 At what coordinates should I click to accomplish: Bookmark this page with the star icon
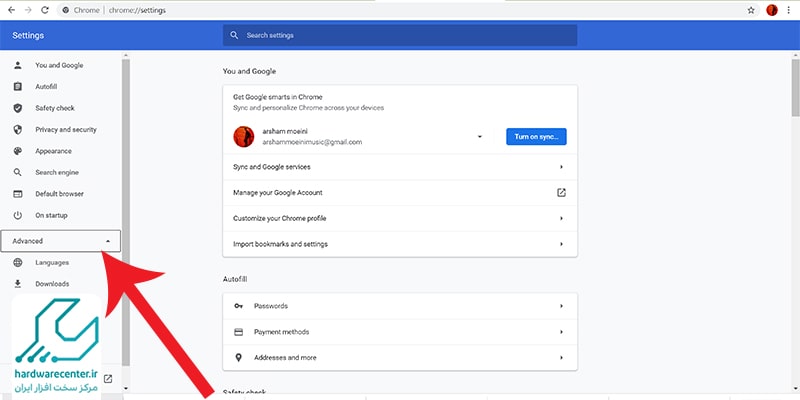pos(751,10)
